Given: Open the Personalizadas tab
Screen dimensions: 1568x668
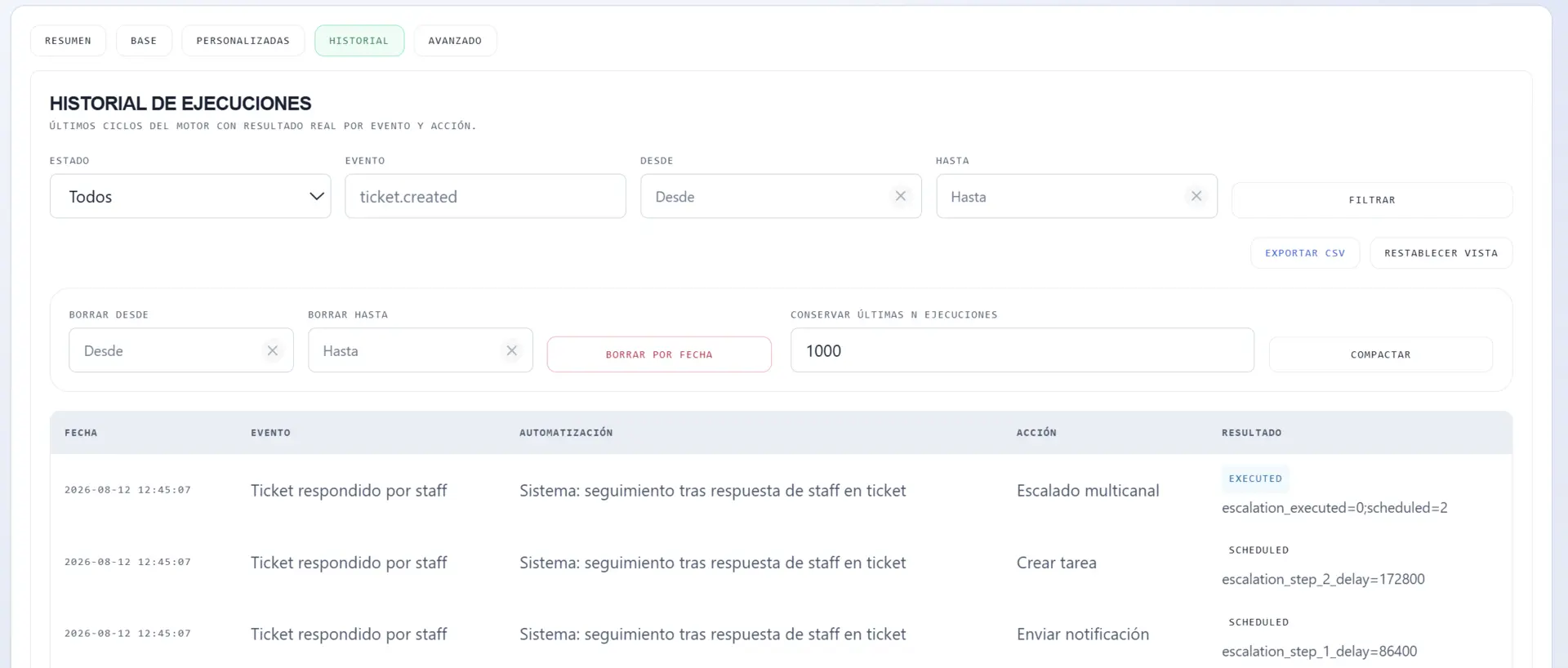Looking at the screenshot, I should pyautogui.click(x=243, y=41).
